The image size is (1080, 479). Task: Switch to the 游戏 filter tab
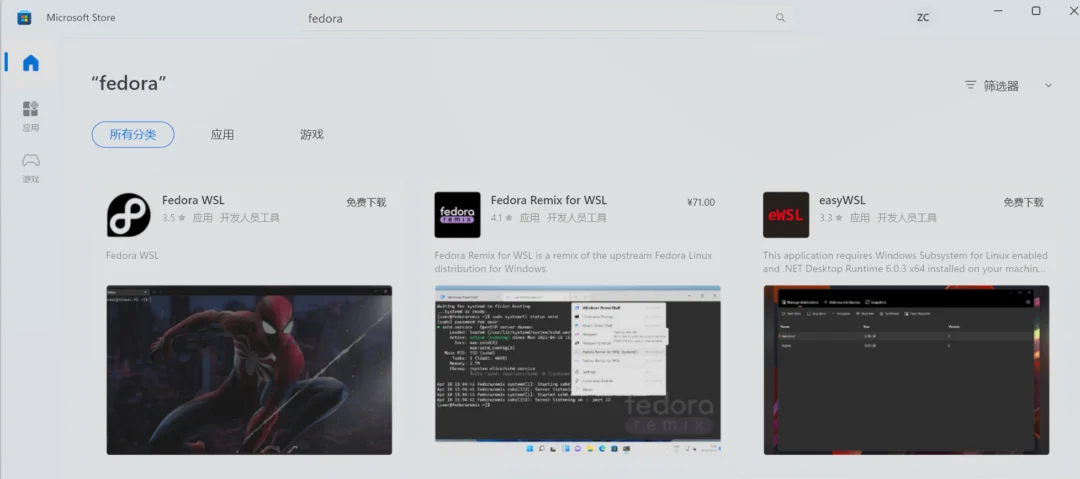312,134
